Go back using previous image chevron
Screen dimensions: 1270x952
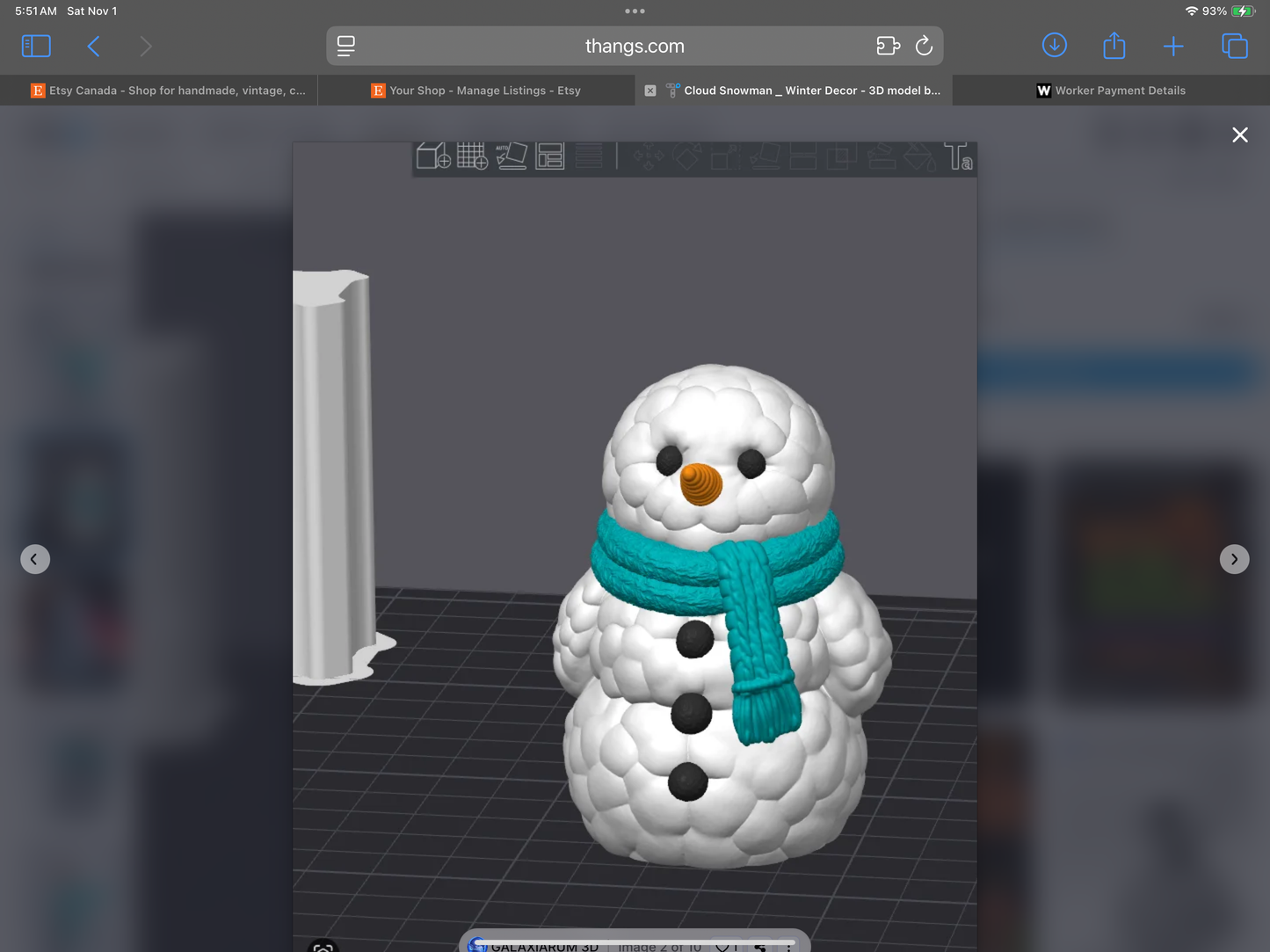[35, 558]
